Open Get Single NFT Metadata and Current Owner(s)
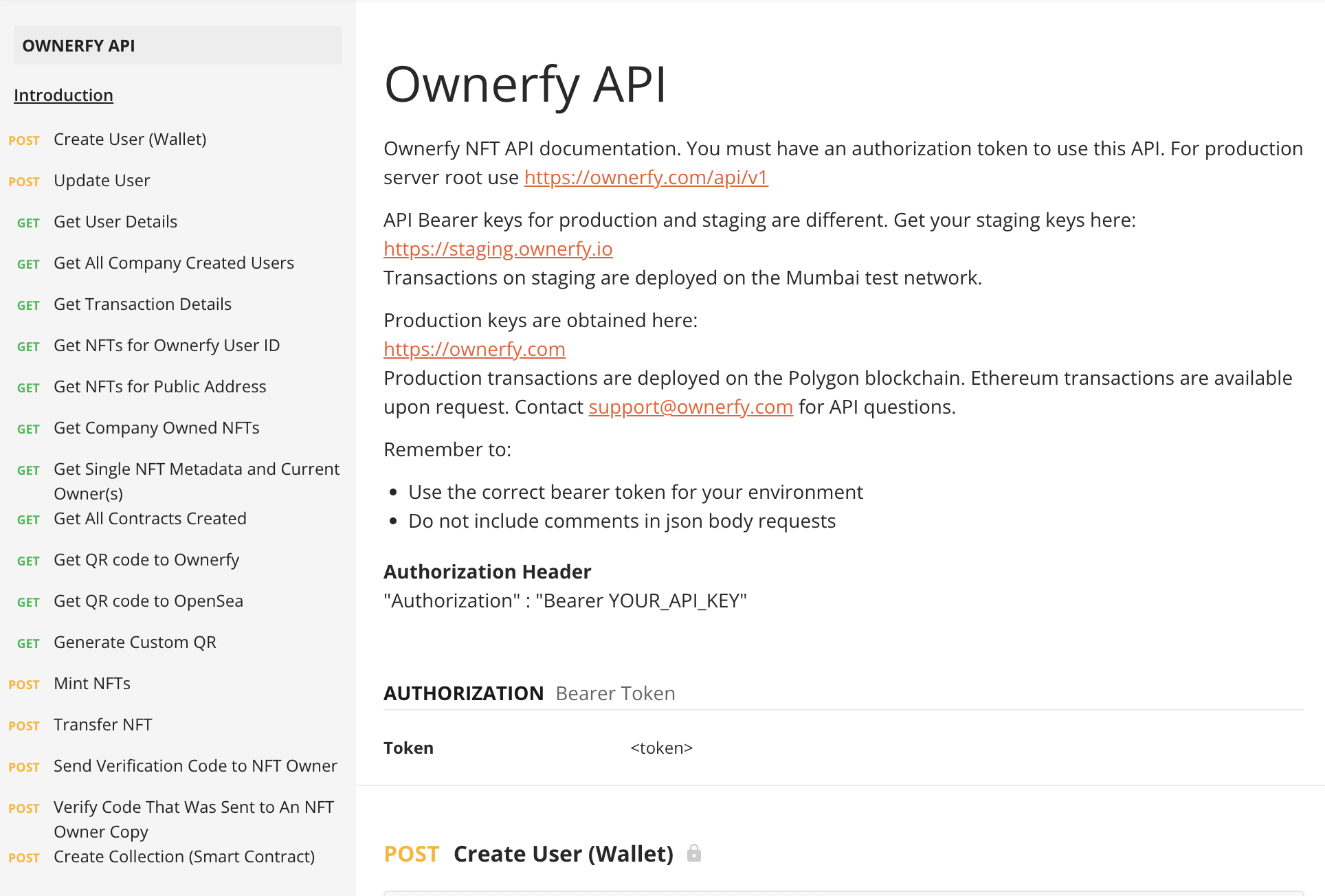This screenshot has width=1325, height=896. tap(197, 481)
